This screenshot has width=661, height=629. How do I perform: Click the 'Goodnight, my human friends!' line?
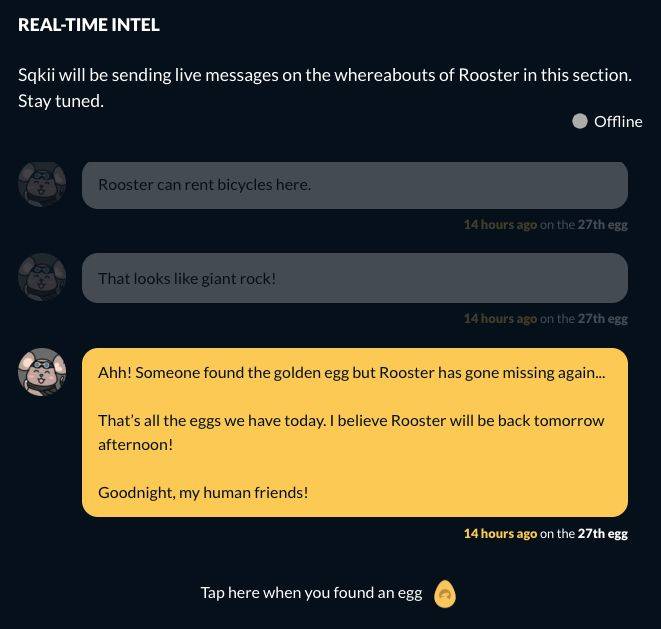203,492
